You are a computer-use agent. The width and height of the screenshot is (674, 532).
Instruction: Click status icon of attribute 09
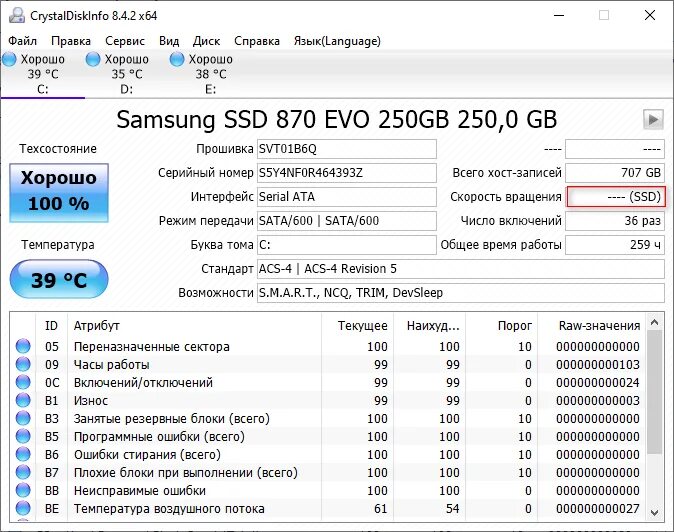pos(23,364)
